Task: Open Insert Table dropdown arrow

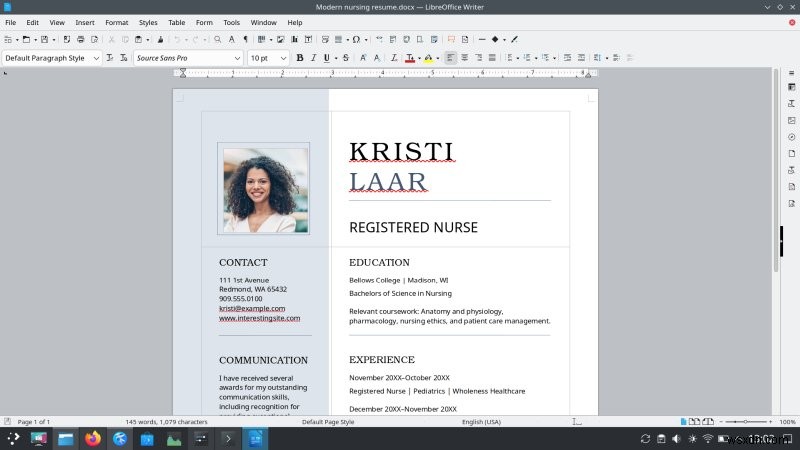Action: [x=270, y=39]
